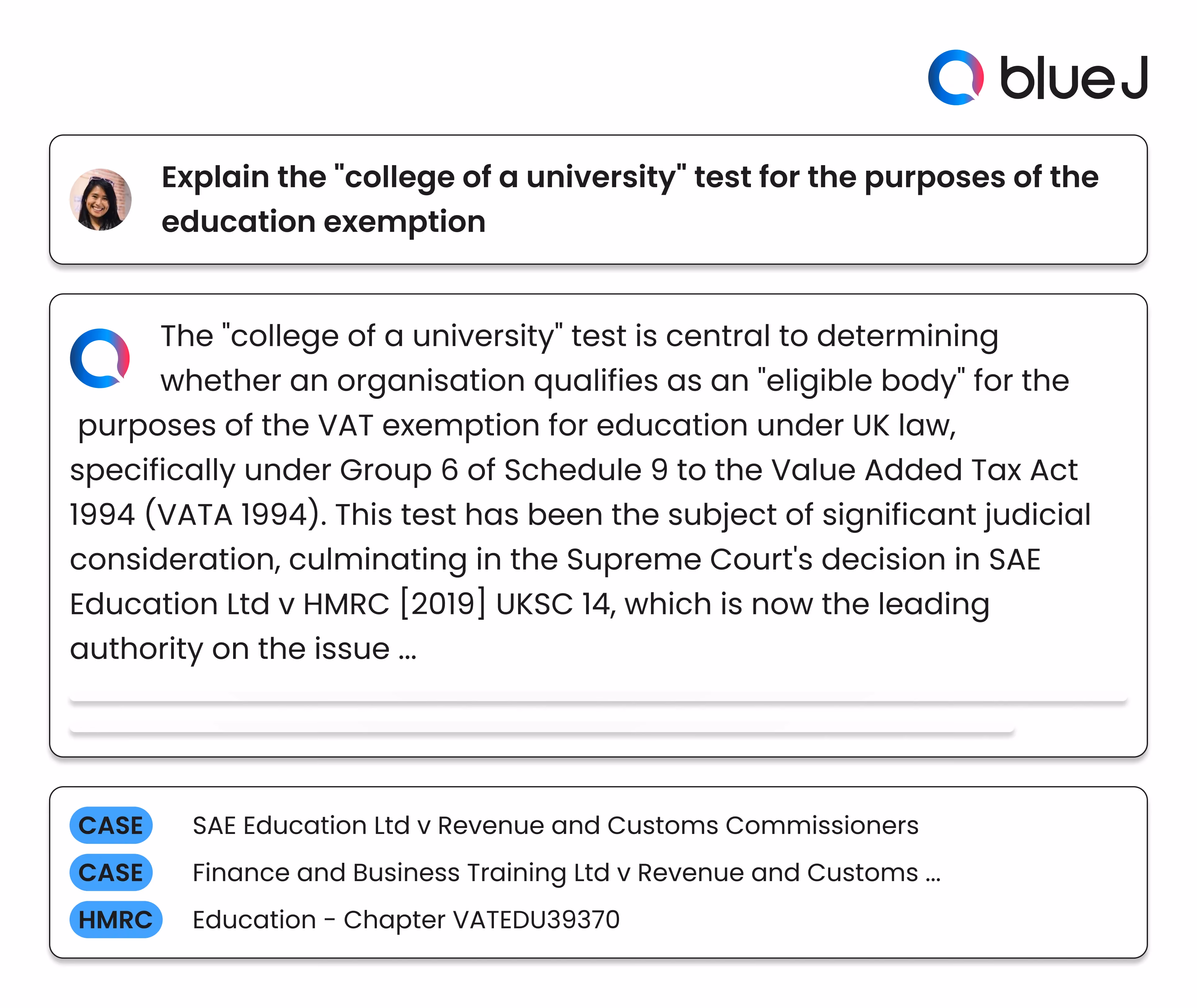The width and height of the screenshot is (1197, 1008).
Task: Open Education Chapter VATEDU39370 guidance
Action: [x=406, y=920]
